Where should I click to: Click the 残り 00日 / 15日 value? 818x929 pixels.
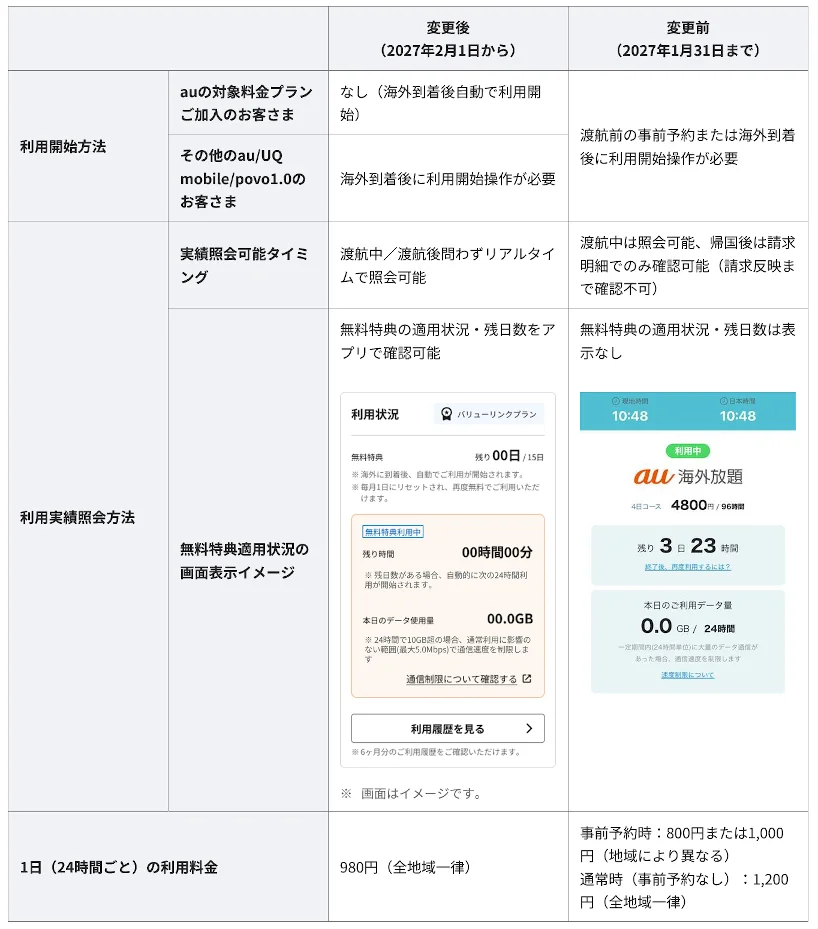[x=509, y=456]
